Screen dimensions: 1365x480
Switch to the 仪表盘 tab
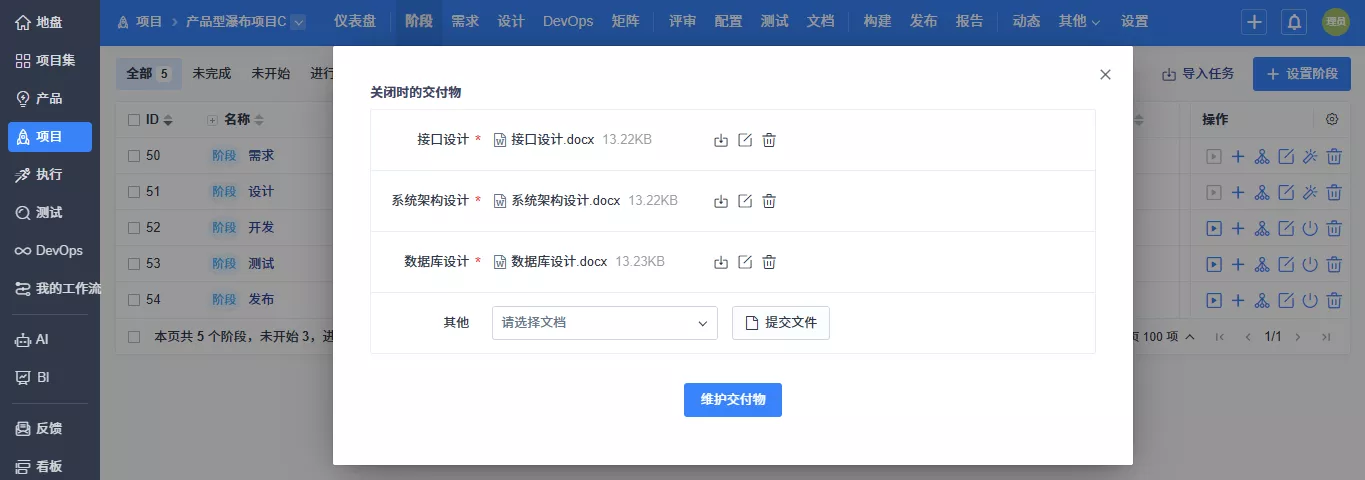tap(355, 22)
